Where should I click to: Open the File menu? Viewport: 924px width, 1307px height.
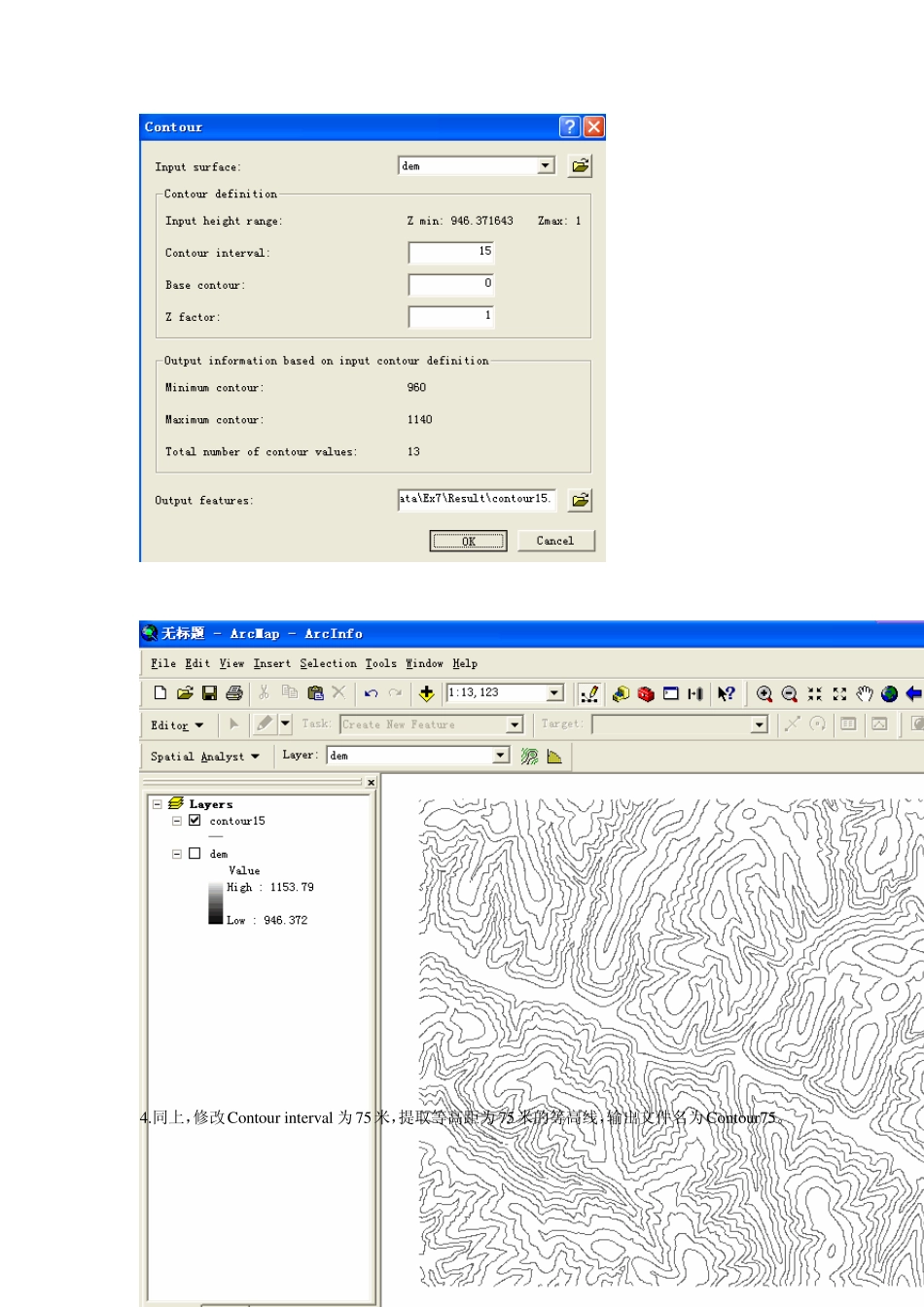click(x=163, y=663)
